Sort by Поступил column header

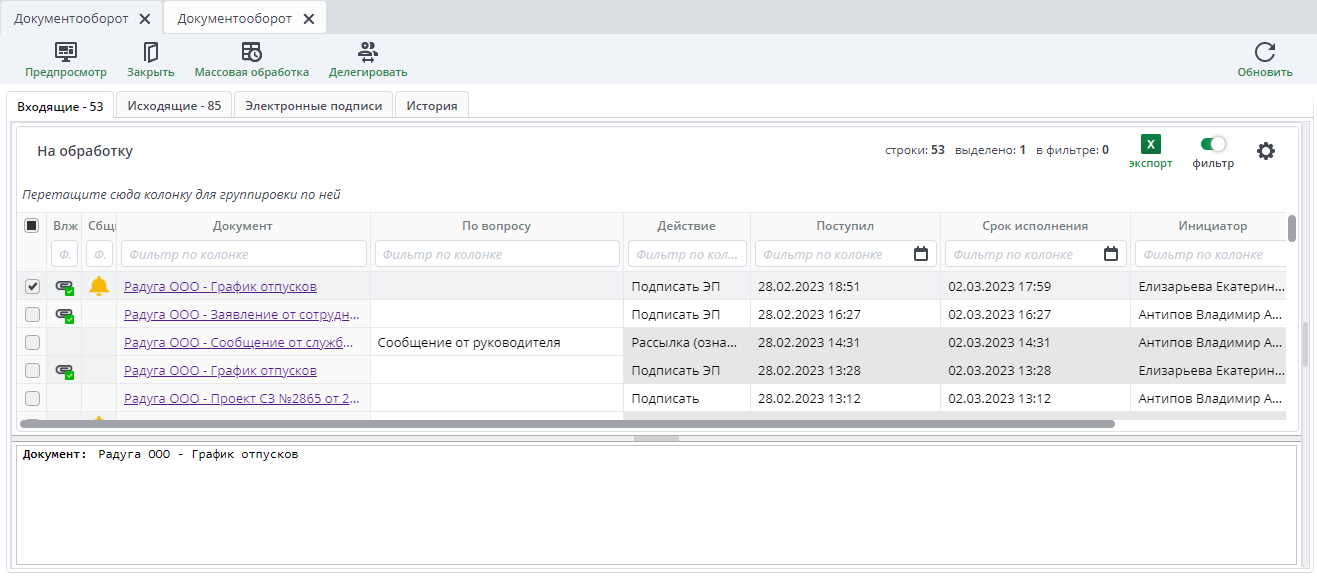[x=845, y=226]
